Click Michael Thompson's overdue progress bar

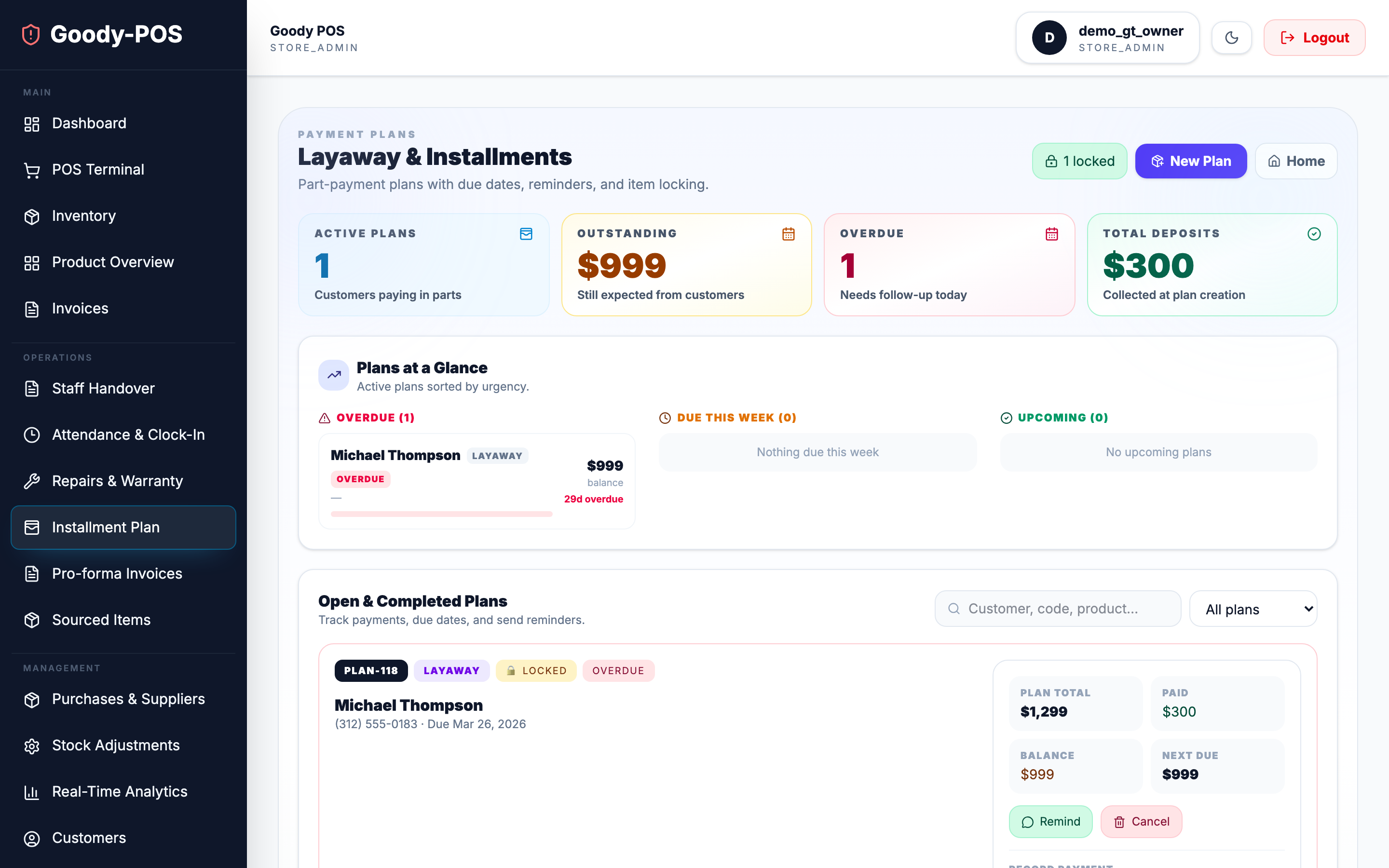441,514
